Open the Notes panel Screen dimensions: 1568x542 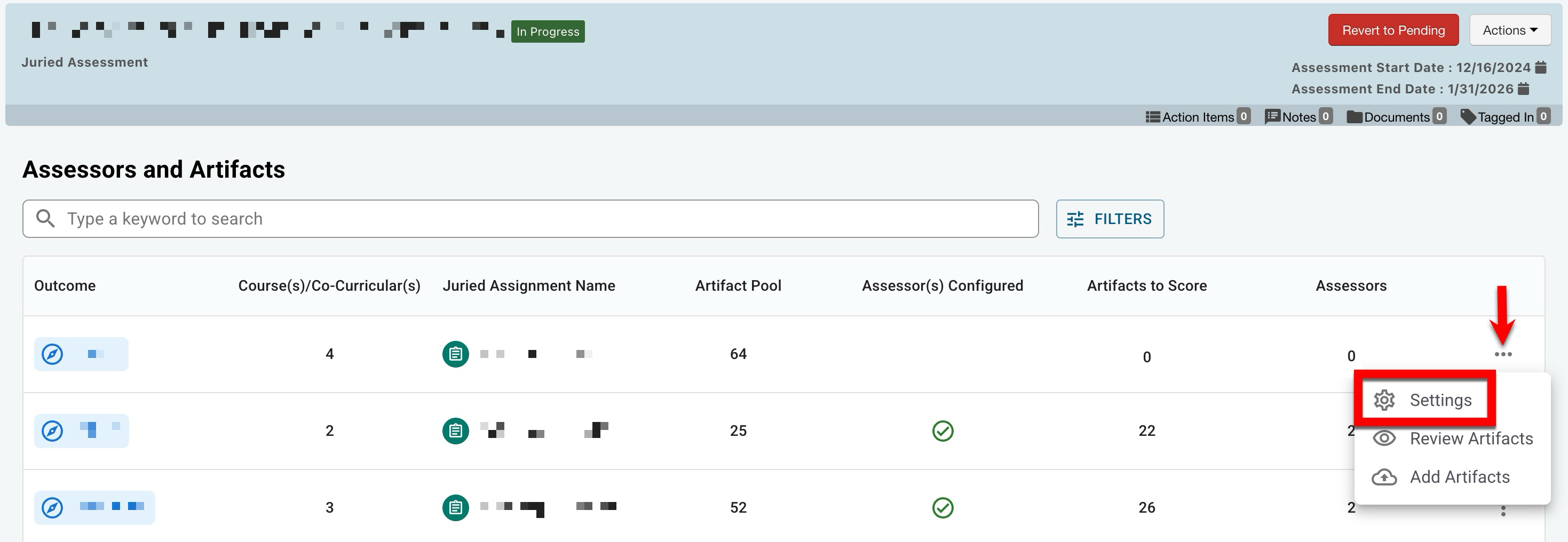[1298, 117]
